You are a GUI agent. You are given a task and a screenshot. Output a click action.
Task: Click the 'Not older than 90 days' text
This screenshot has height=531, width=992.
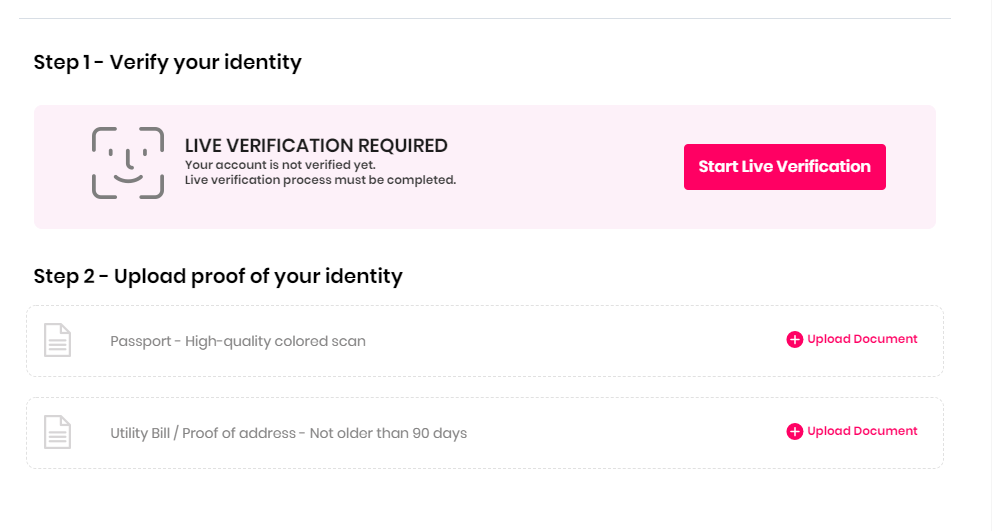click(389, 433)
